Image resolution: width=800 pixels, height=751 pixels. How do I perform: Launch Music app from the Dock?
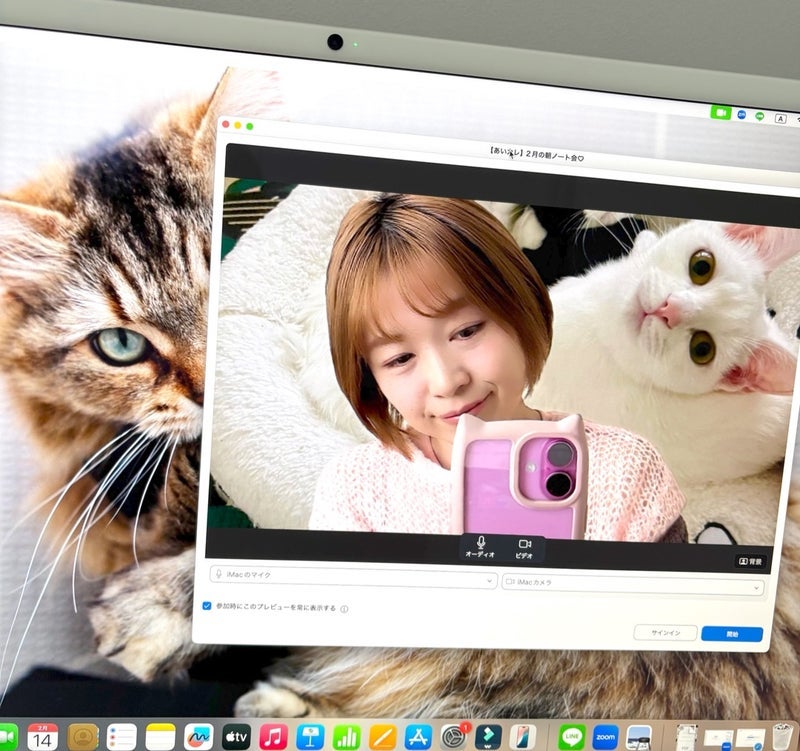[273, 737]
